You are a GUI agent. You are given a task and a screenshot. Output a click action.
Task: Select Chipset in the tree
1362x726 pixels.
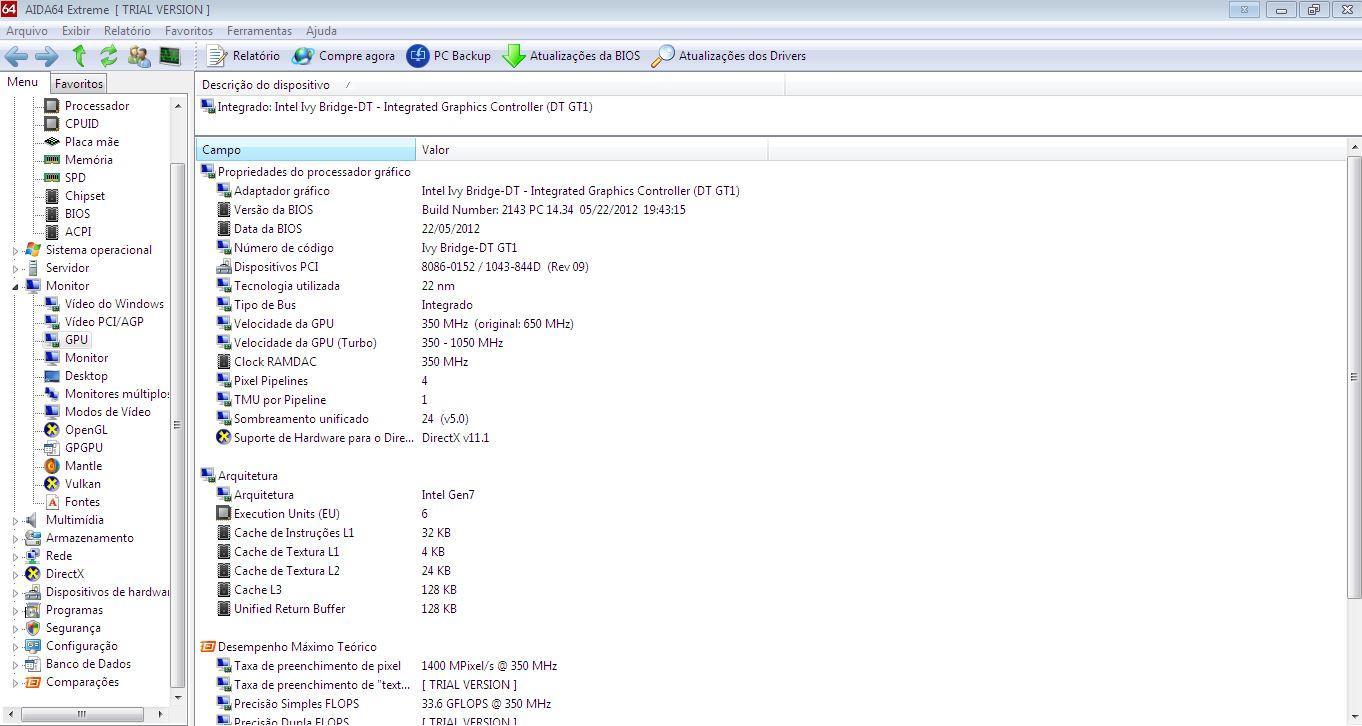coord(85,196)
